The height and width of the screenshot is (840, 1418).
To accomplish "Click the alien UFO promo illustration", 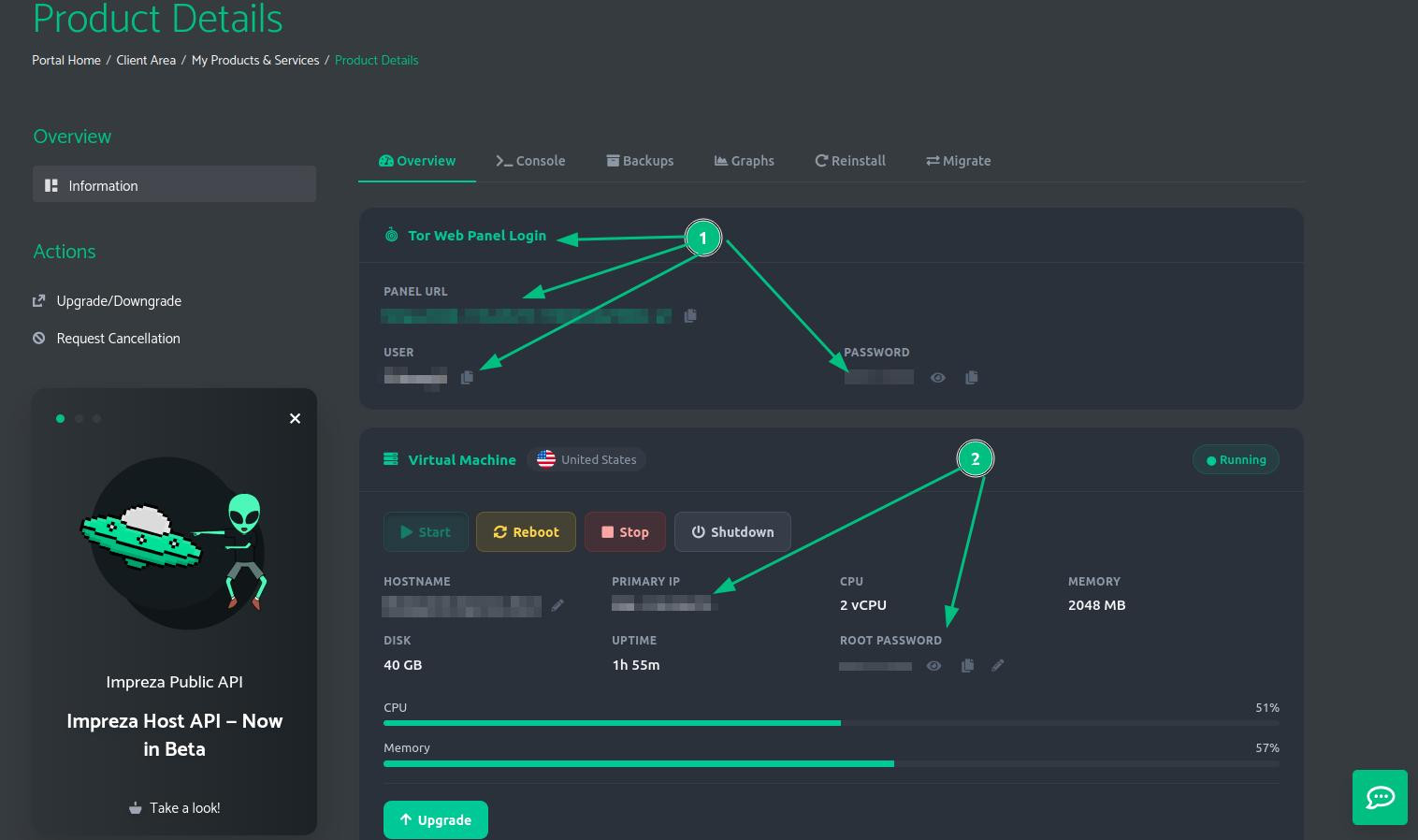I will click(x=175, y=543).
